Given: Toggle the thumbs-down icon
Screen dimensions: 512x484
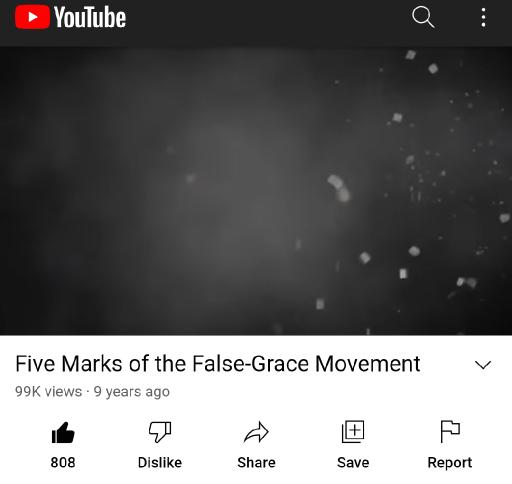Looking at the screenshot, I should (x=160, y=432).
